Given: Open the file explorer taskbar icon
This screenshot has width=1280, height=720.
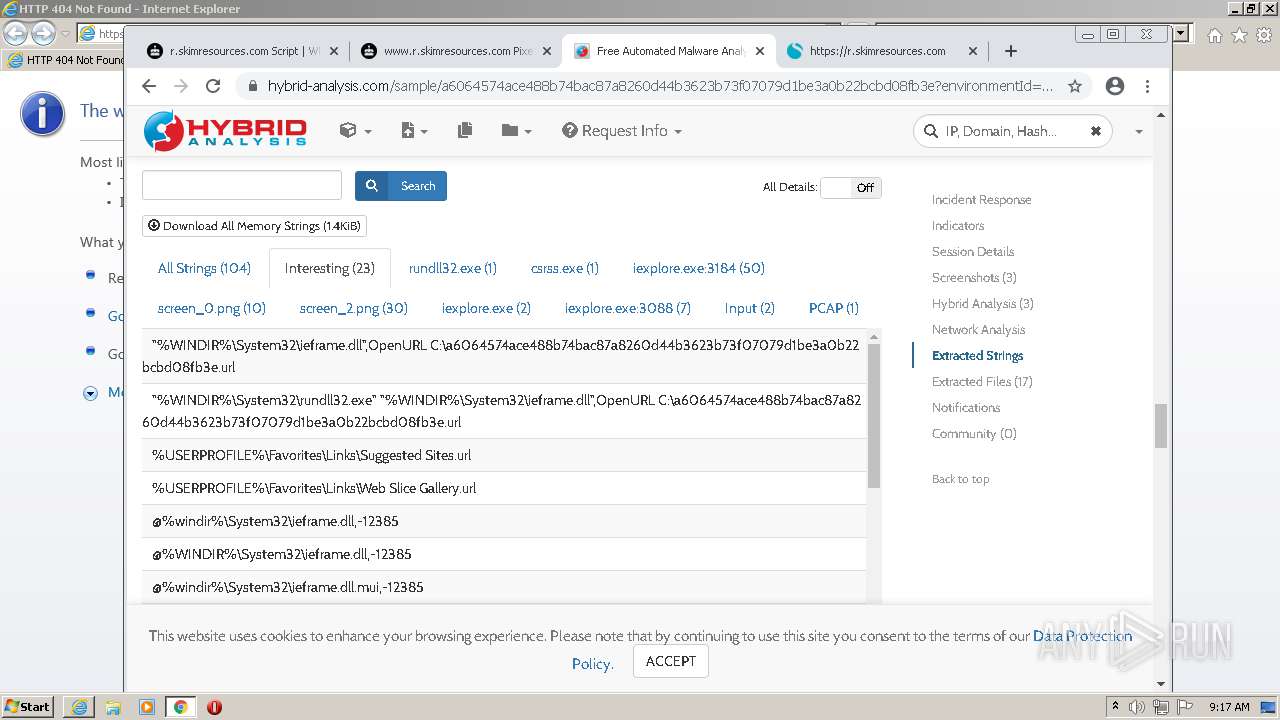Looking at the screenshot, I should coord(113,707).
